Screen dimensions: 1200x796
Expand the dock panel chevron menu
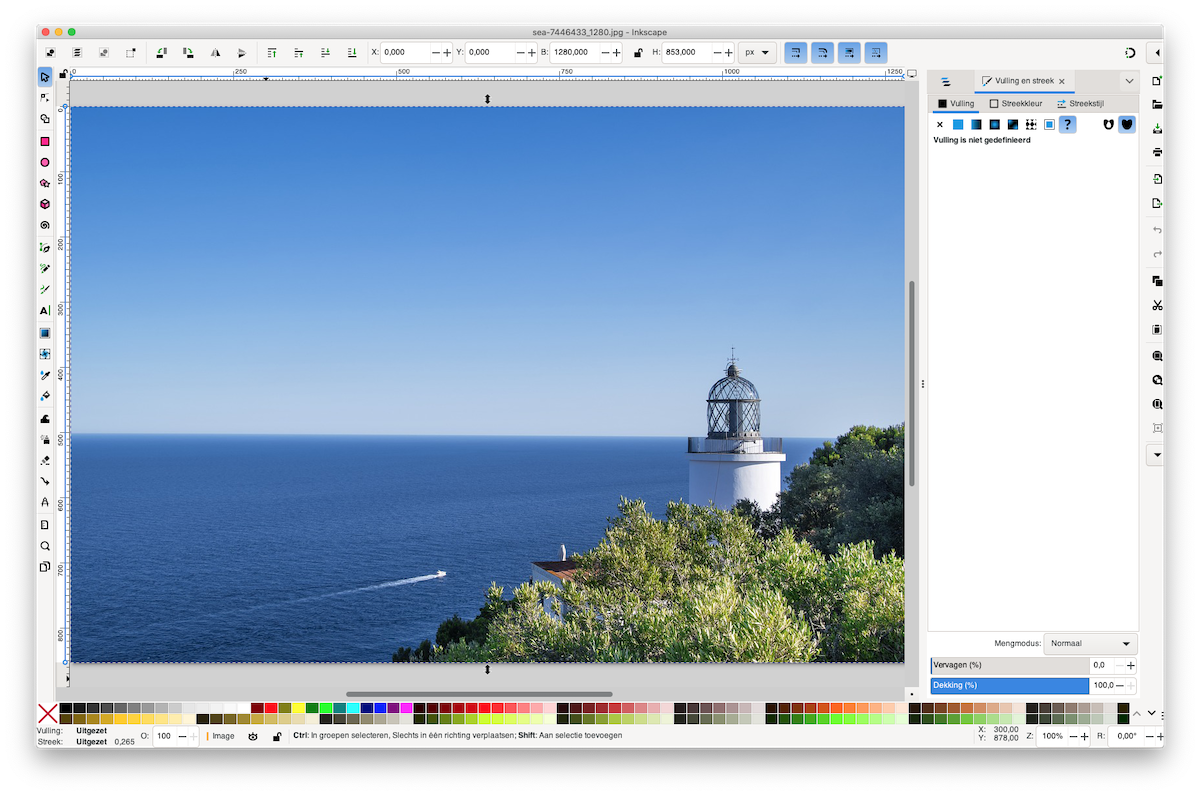[x=1129, y=81]
